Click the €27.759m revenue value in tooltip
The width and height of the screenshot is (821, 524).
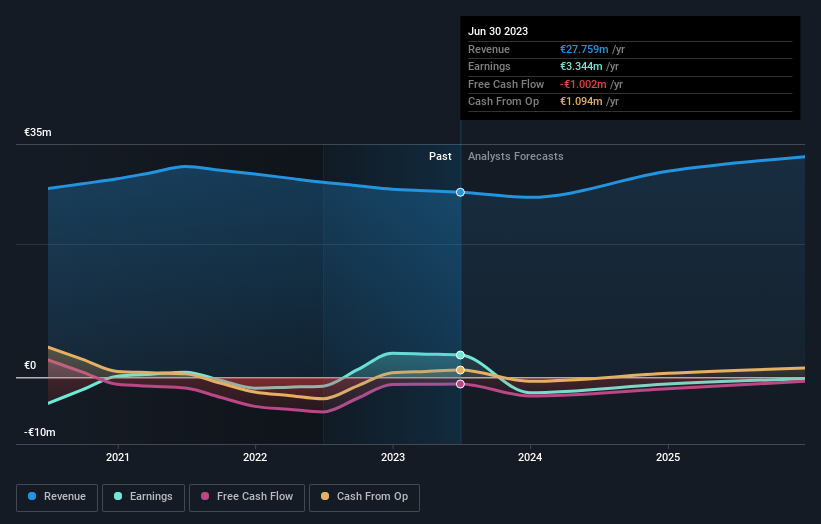[x=584, y=49]
